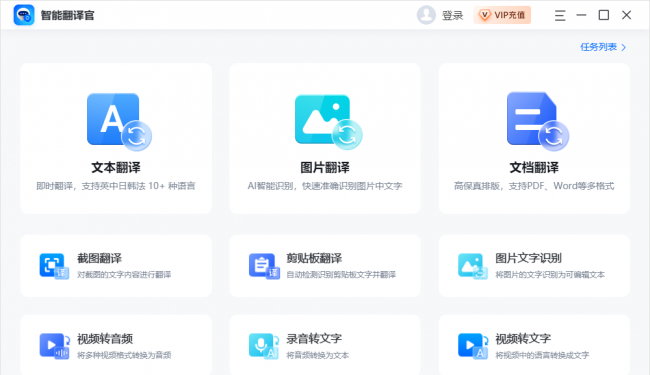Open 图片文字识别 label
Image resolution: width=650 pixels, height=375 pixels.
[x=528, y=258]
